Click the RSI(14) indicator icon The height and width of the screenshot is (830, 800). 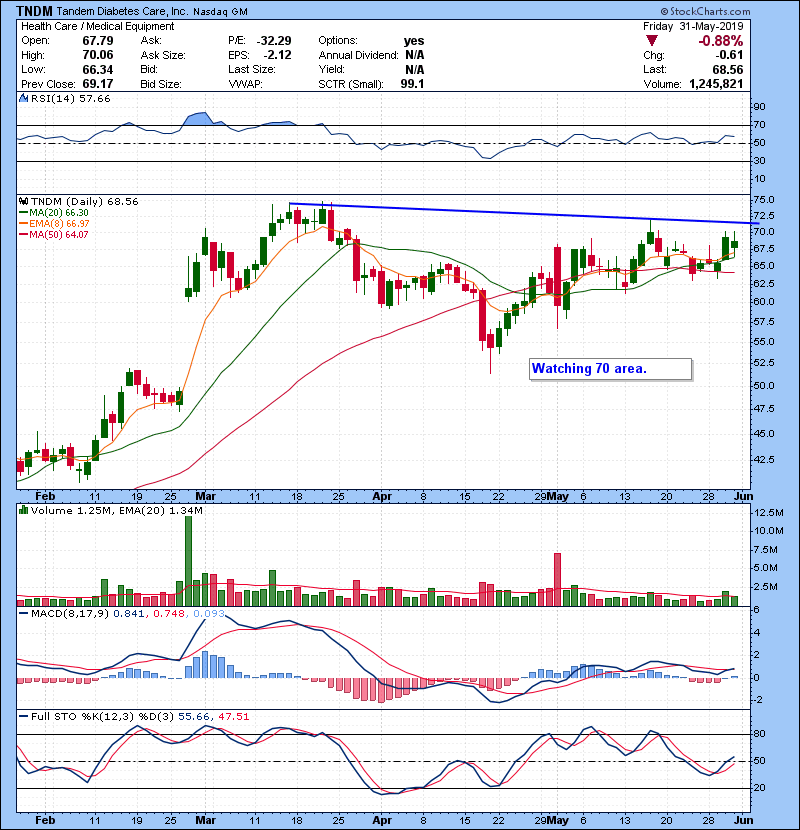tap(23, 98)
